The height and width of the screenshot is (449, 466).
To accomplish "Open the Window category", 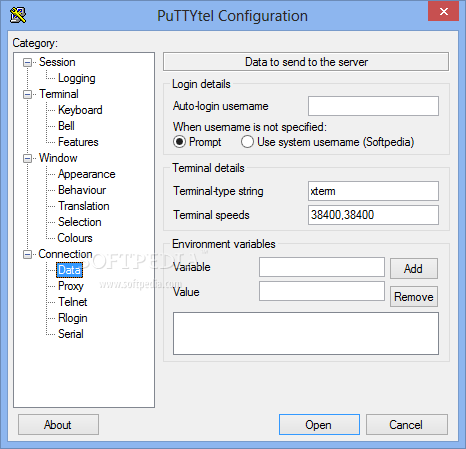I will click(x=58, y=158).
